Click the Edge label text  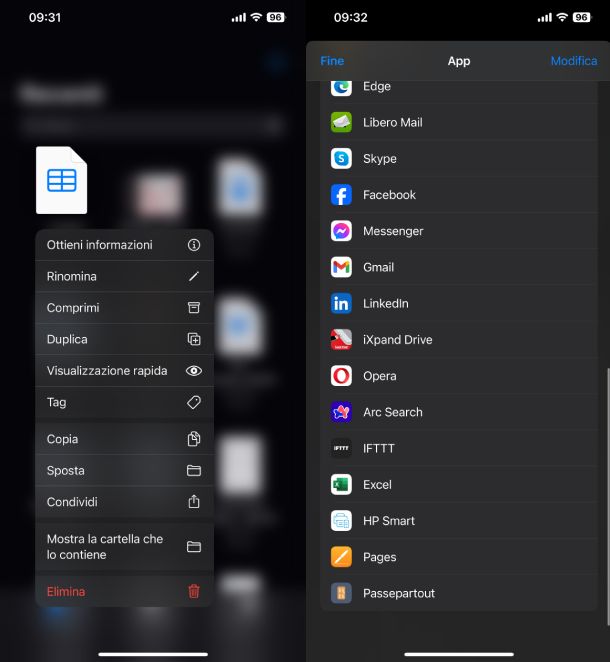tap(377, 87)
